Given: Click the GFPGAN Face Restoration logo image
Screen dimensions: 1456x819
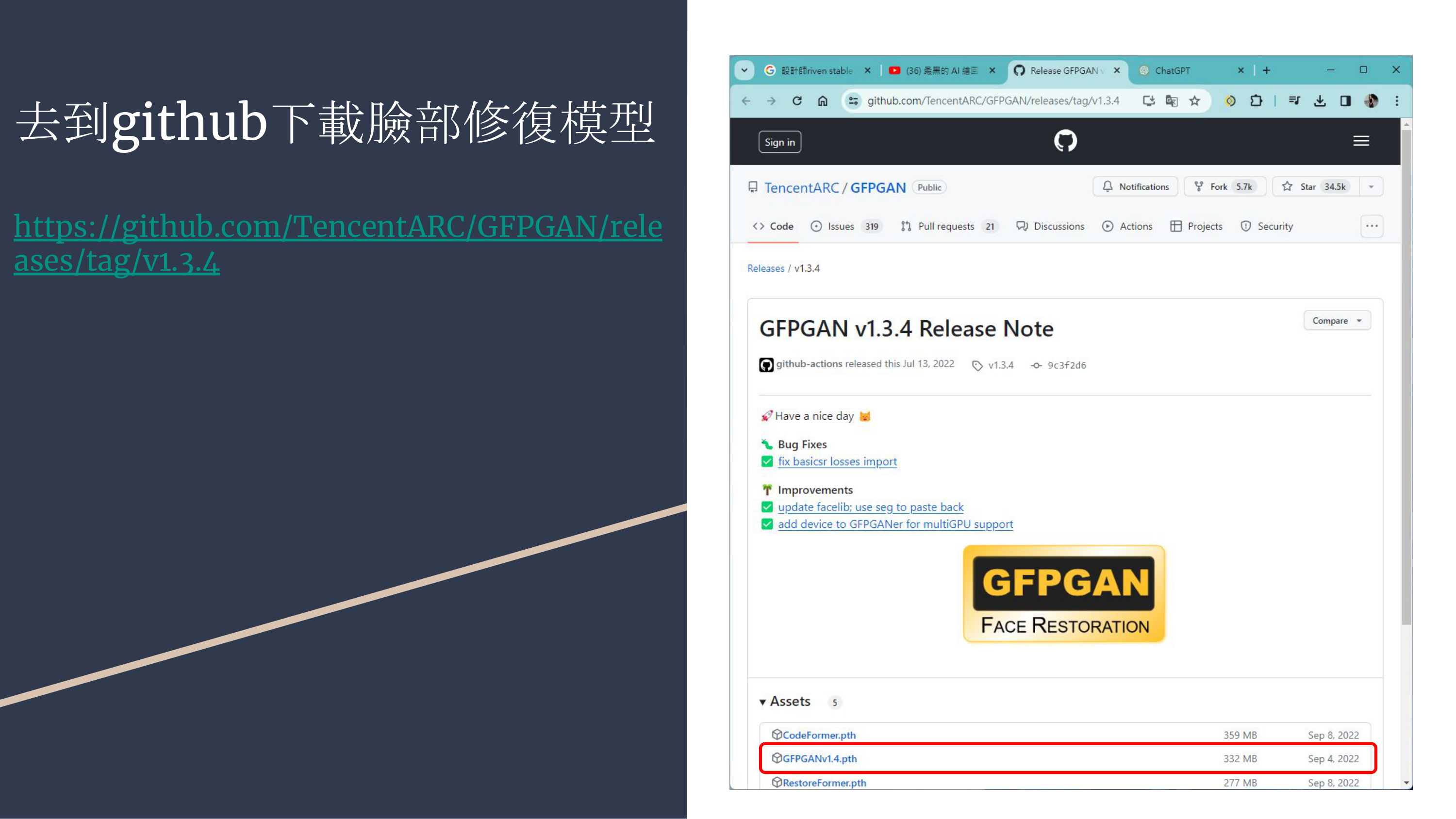Looking at the screenshot, I should tap(1064, 594).
